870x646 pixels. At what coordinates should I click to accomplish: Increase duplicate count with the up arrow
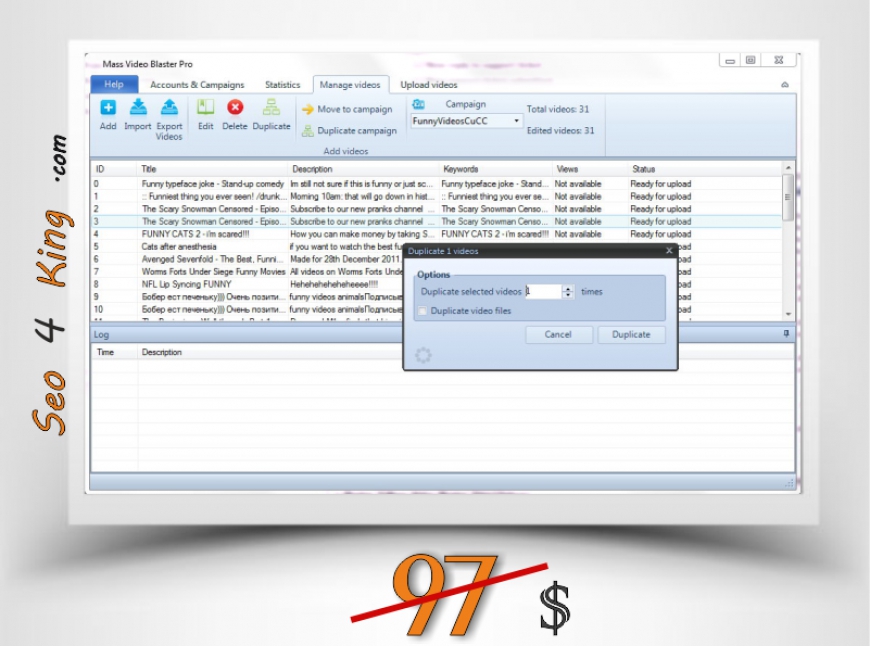(x=568, y=289)
